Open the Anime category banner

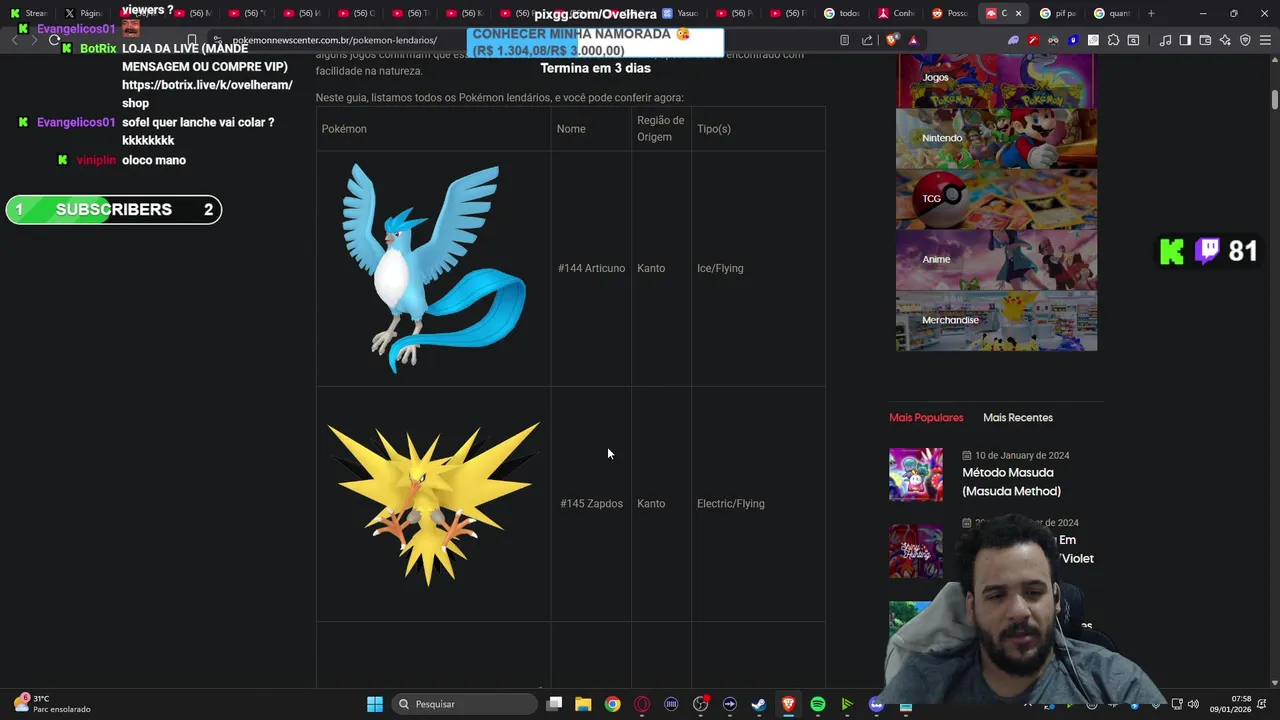[996, 260]
